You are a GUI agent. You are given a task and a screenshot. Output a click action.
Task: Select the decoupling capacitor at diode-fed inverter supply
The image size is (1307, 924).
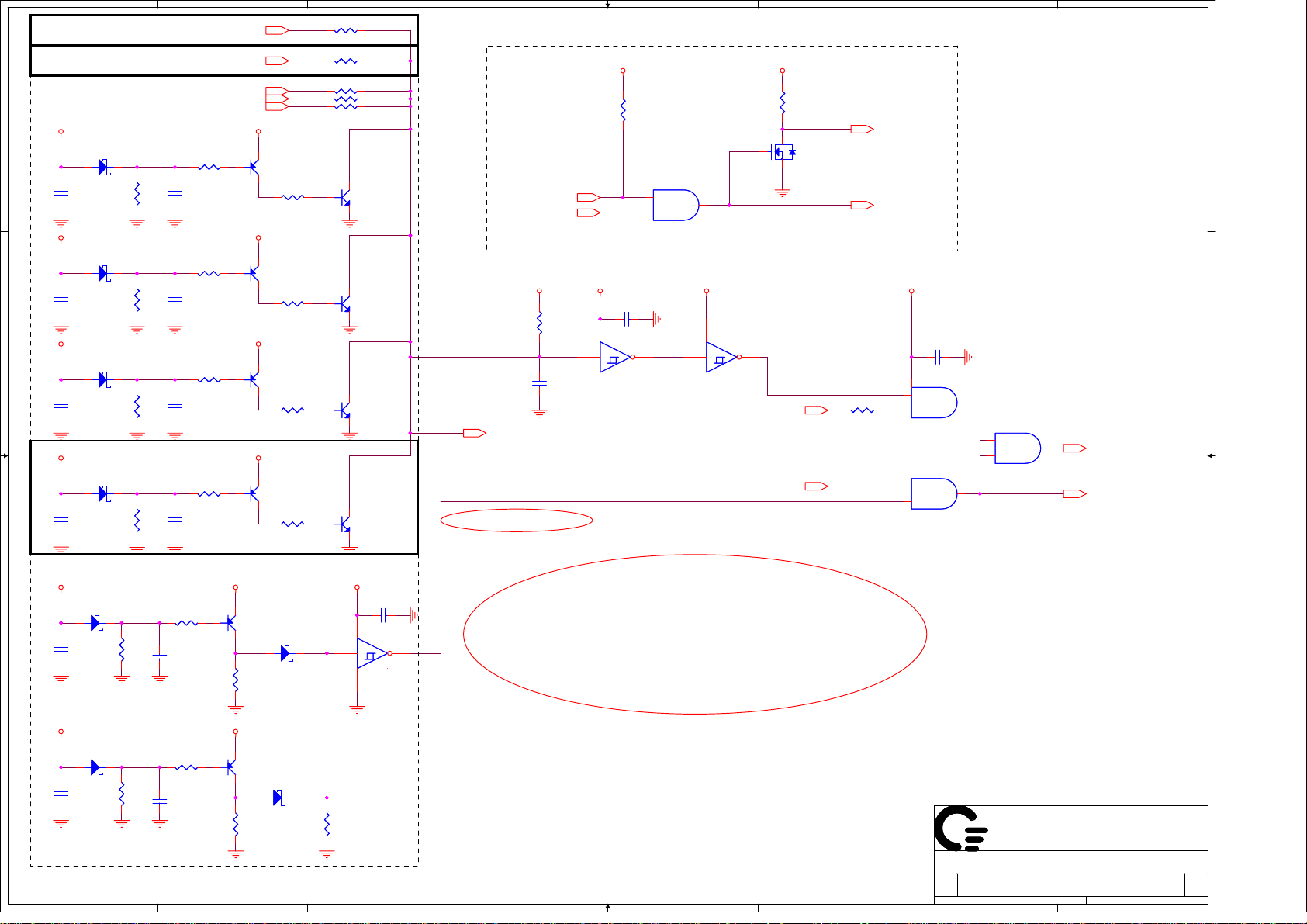coord(384,615)
